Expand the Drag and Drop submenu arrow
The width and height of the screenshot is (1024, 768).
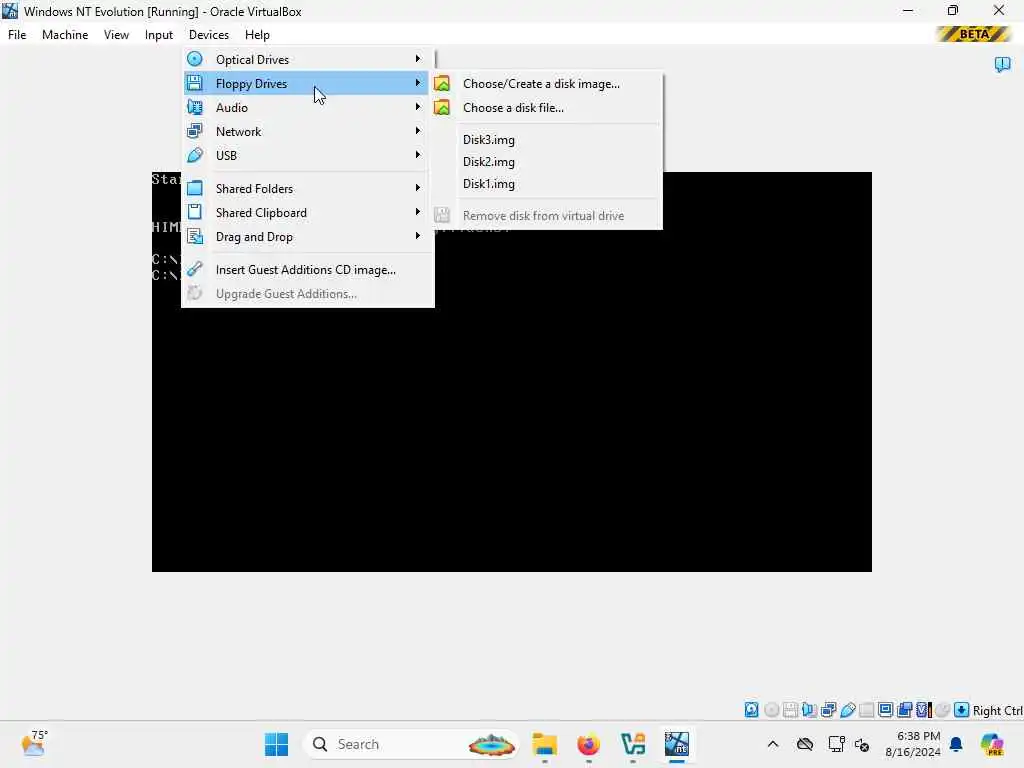[417, 236]
